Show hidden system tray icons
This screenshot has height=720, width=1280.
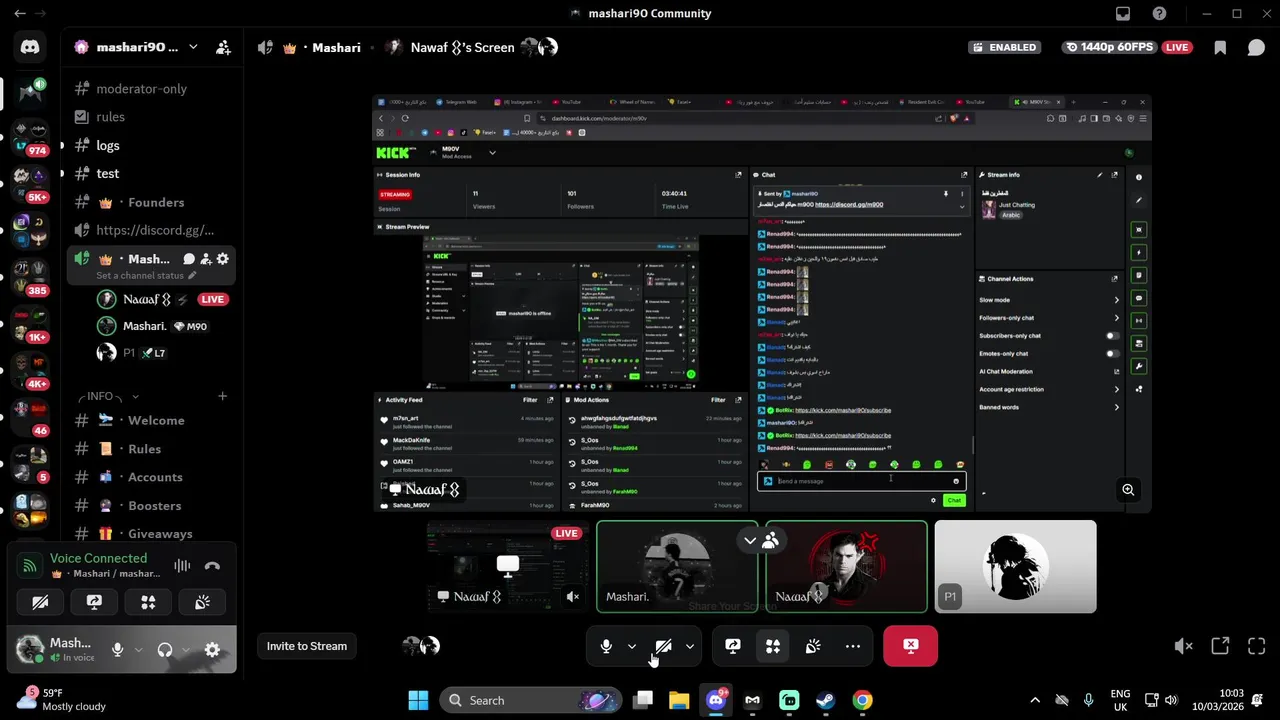coord(1035,701)
